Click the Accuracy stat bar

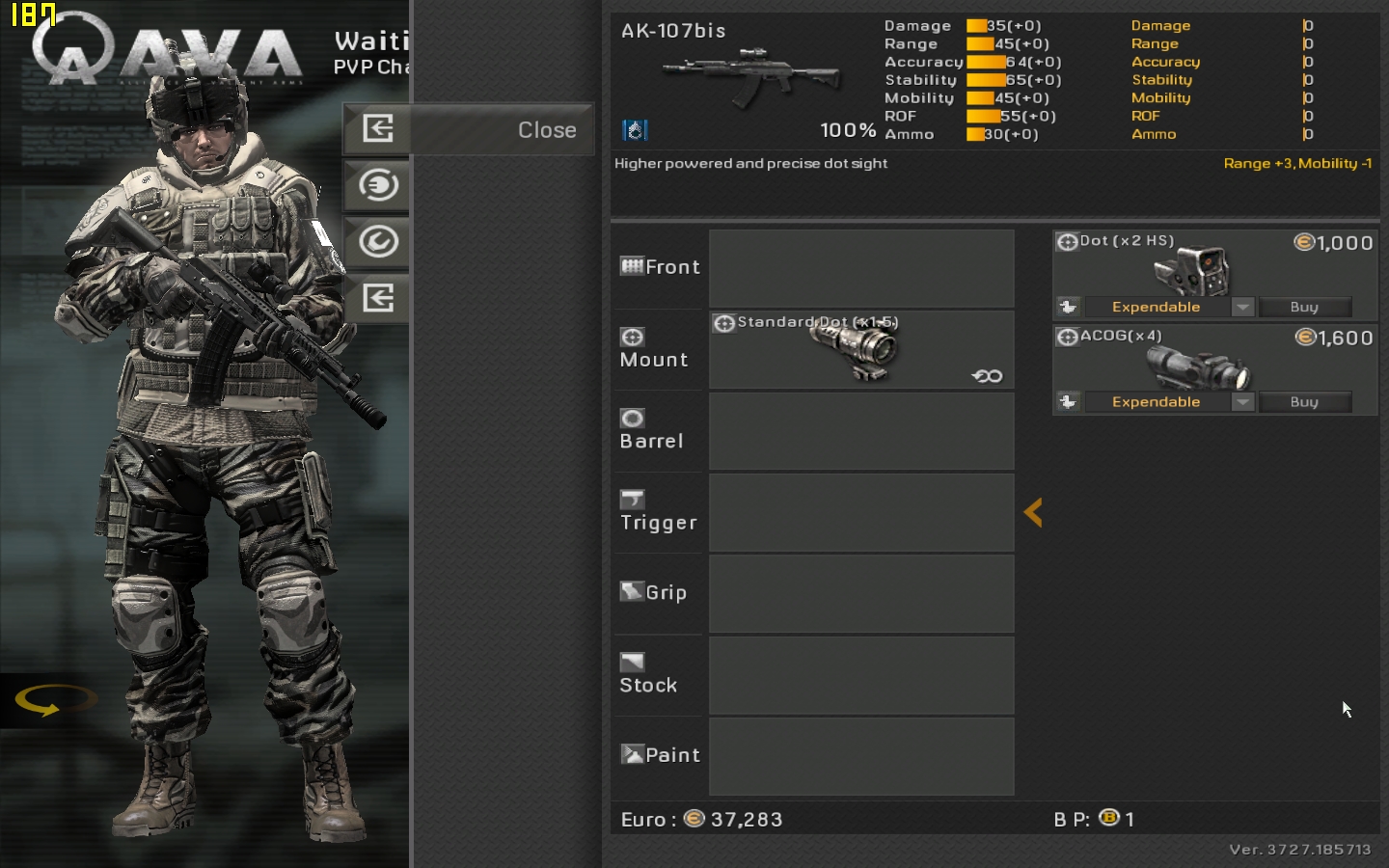(x=986, y=62)
